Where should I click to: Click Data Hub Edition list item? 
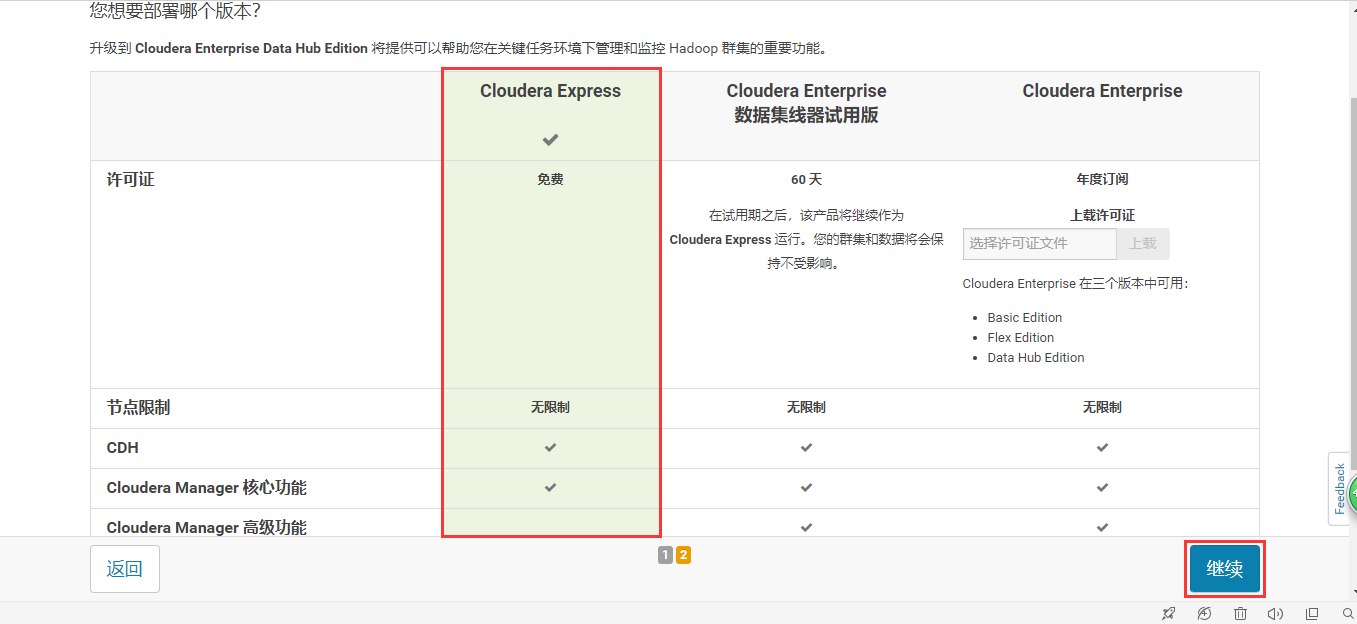[1036, 358]
